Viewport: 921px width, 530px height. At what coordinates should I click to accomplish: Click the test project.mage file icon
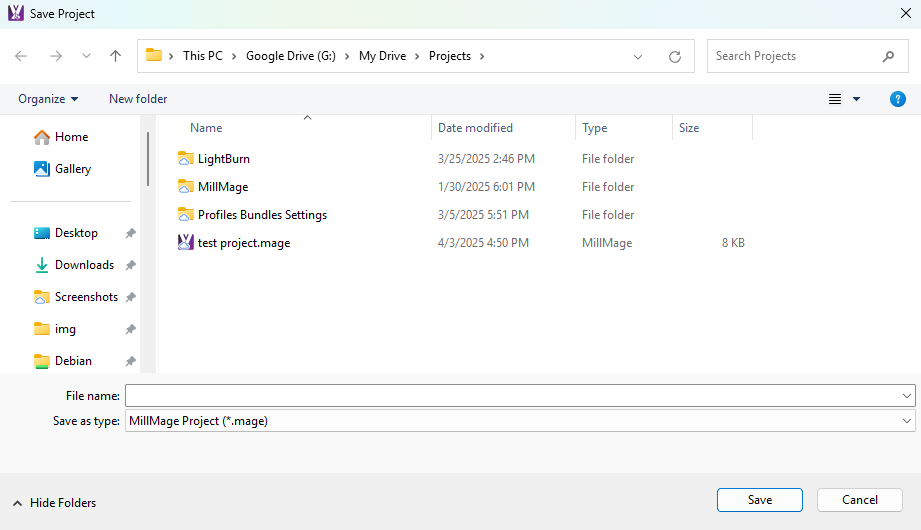click(x=185, y=243)
